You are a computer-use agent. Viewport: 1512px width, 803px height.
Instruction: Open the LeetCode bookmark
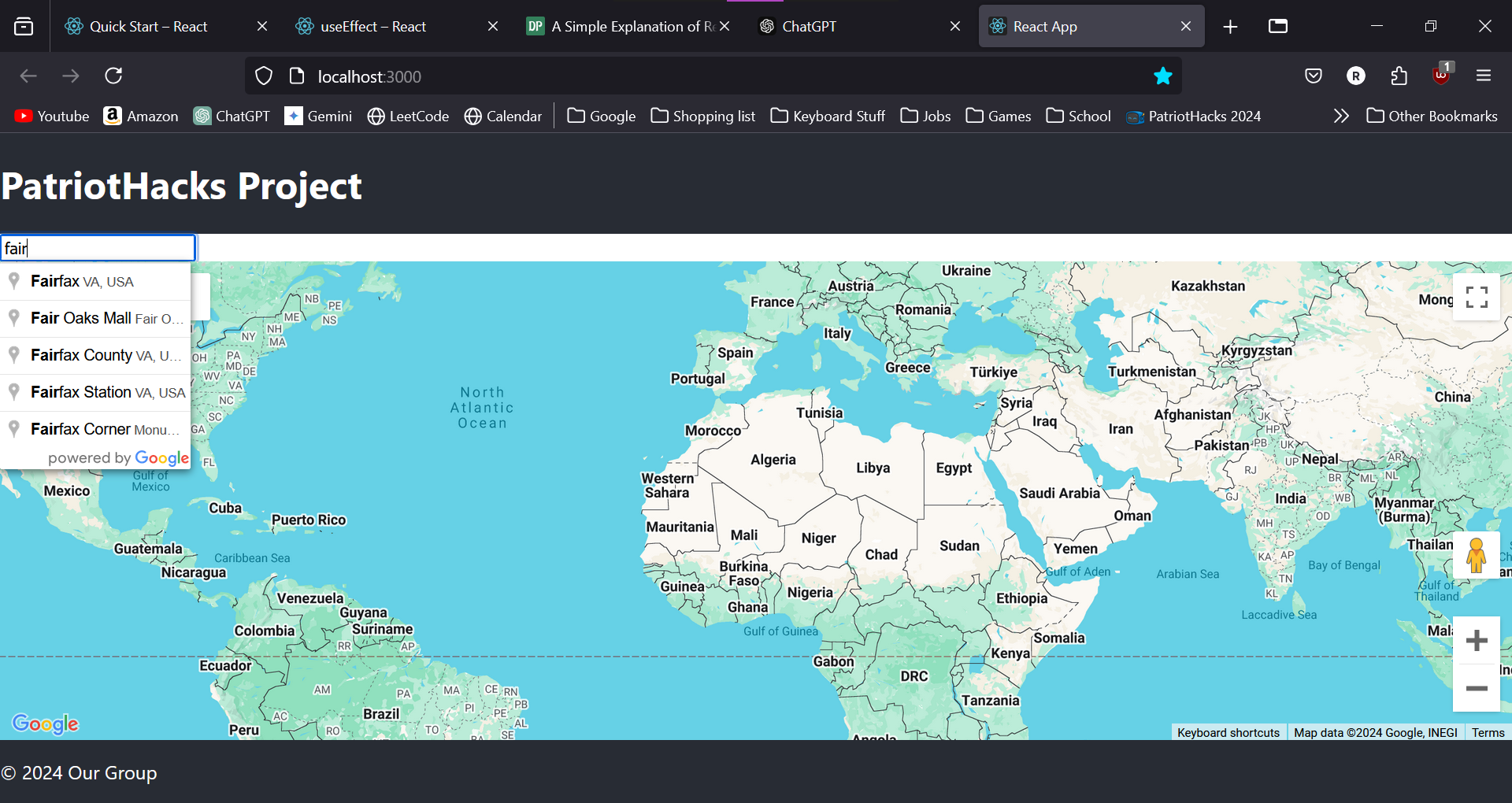407,116
